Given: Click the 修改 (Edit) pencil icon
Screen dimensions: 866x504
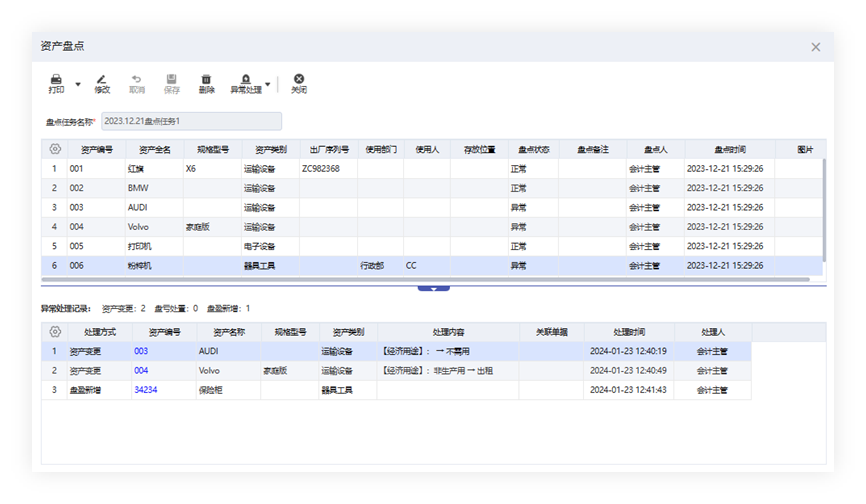Looking at the screenshot, I should tap(102, 79).
